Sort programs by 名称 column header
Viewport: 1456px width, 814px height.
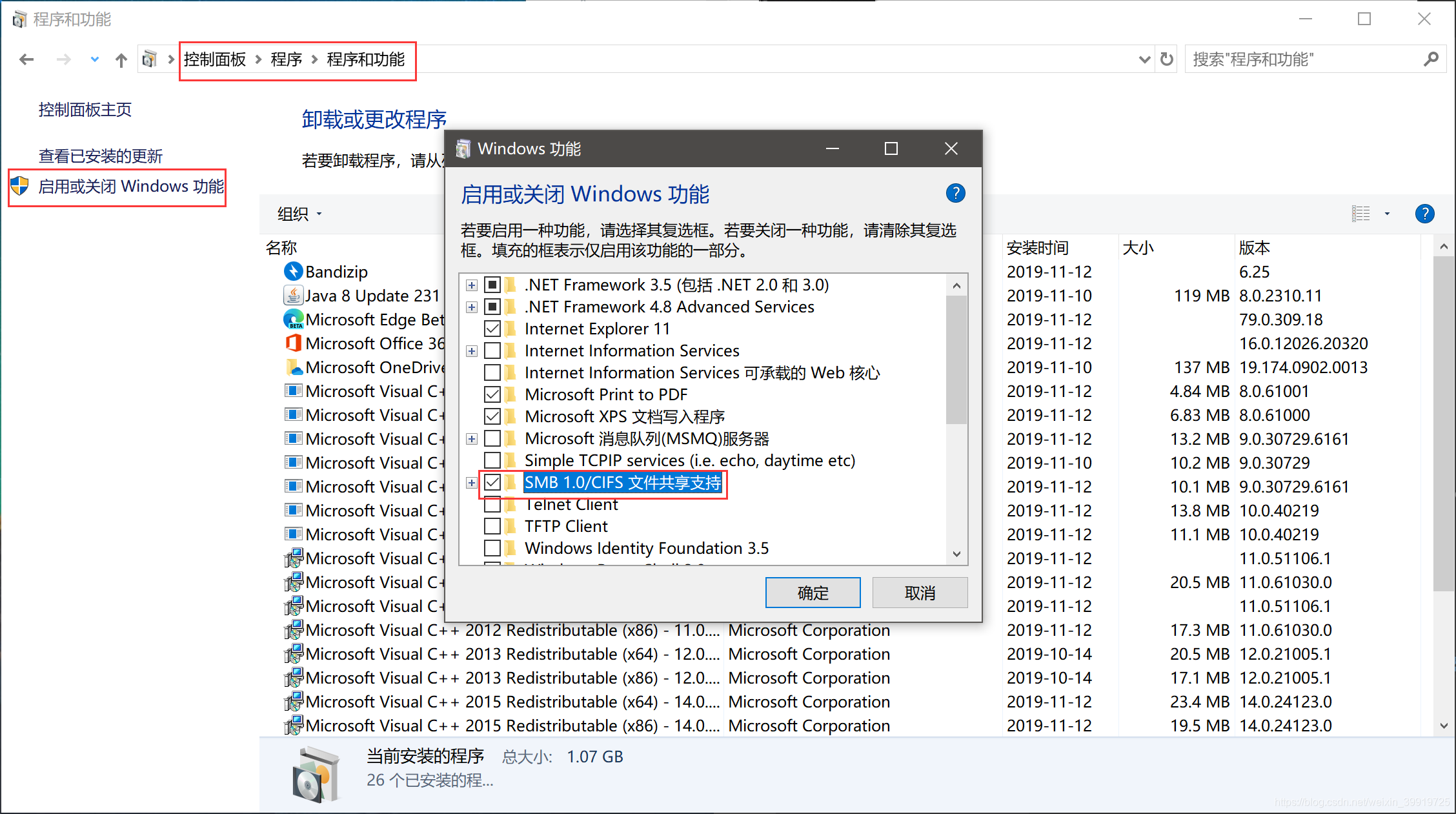click(281, 248)
